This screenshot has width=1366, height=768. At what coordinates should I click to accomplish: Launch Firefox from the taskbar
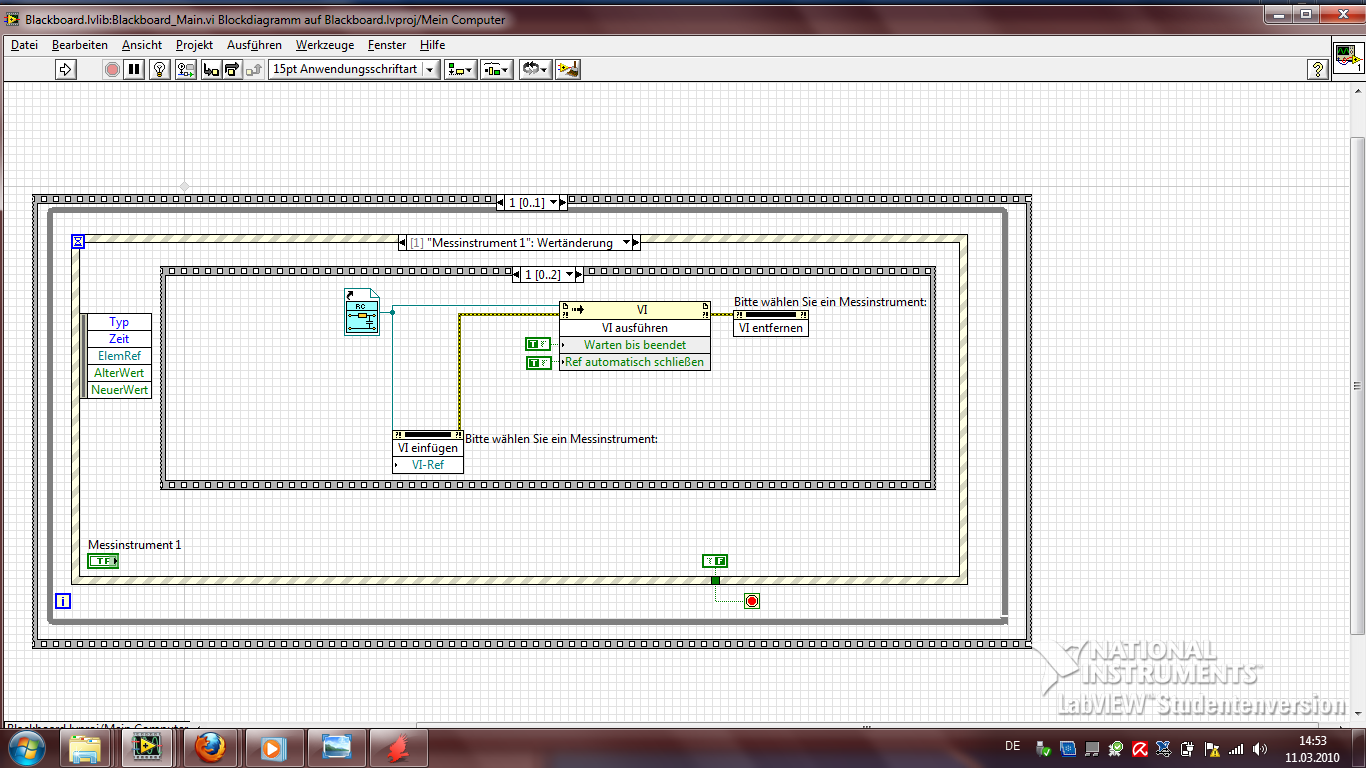210,747
